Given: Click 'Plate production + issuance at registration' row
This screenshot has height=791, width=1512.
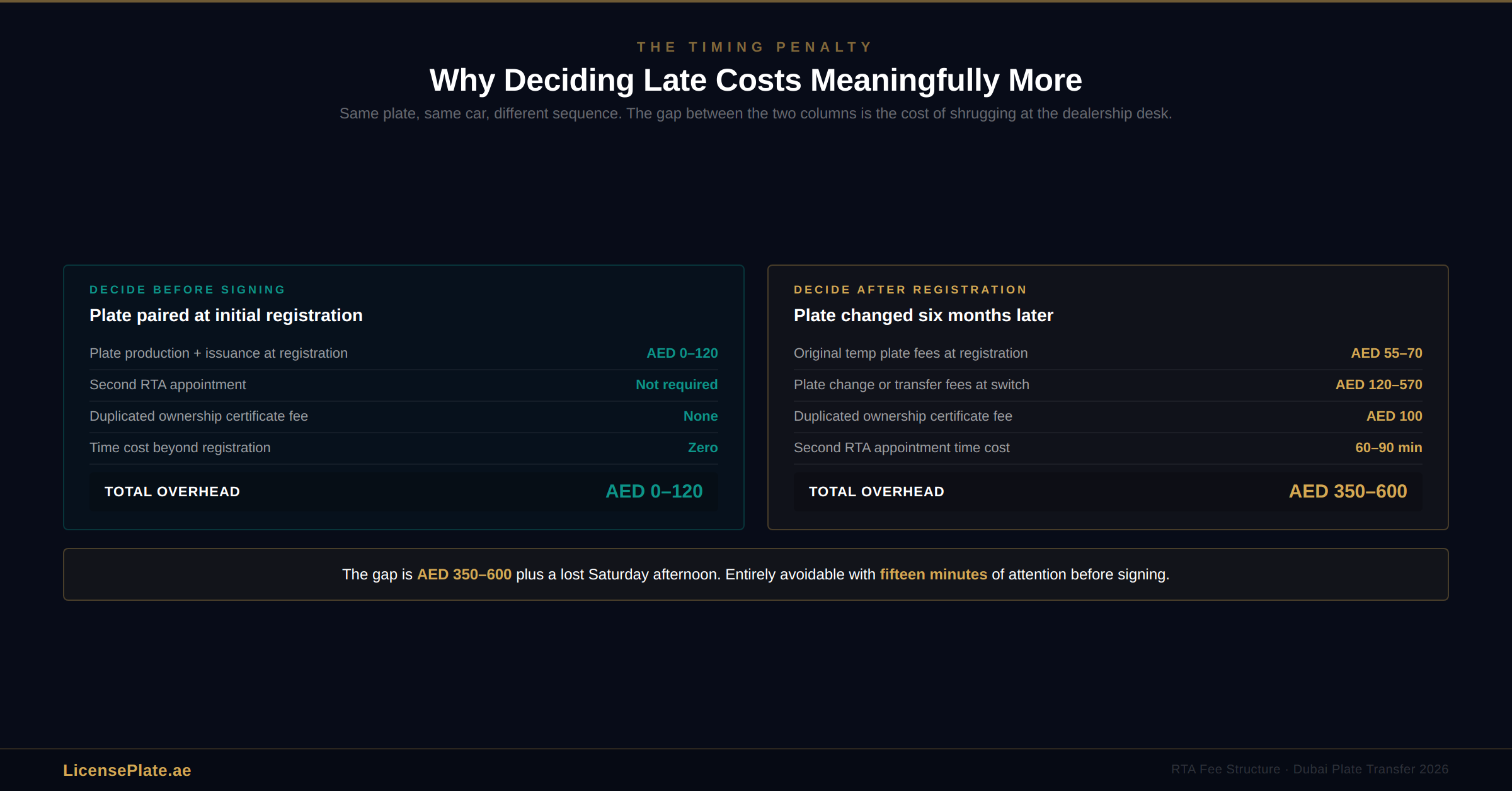Looking at the screenshot, I should coord(218,353).
